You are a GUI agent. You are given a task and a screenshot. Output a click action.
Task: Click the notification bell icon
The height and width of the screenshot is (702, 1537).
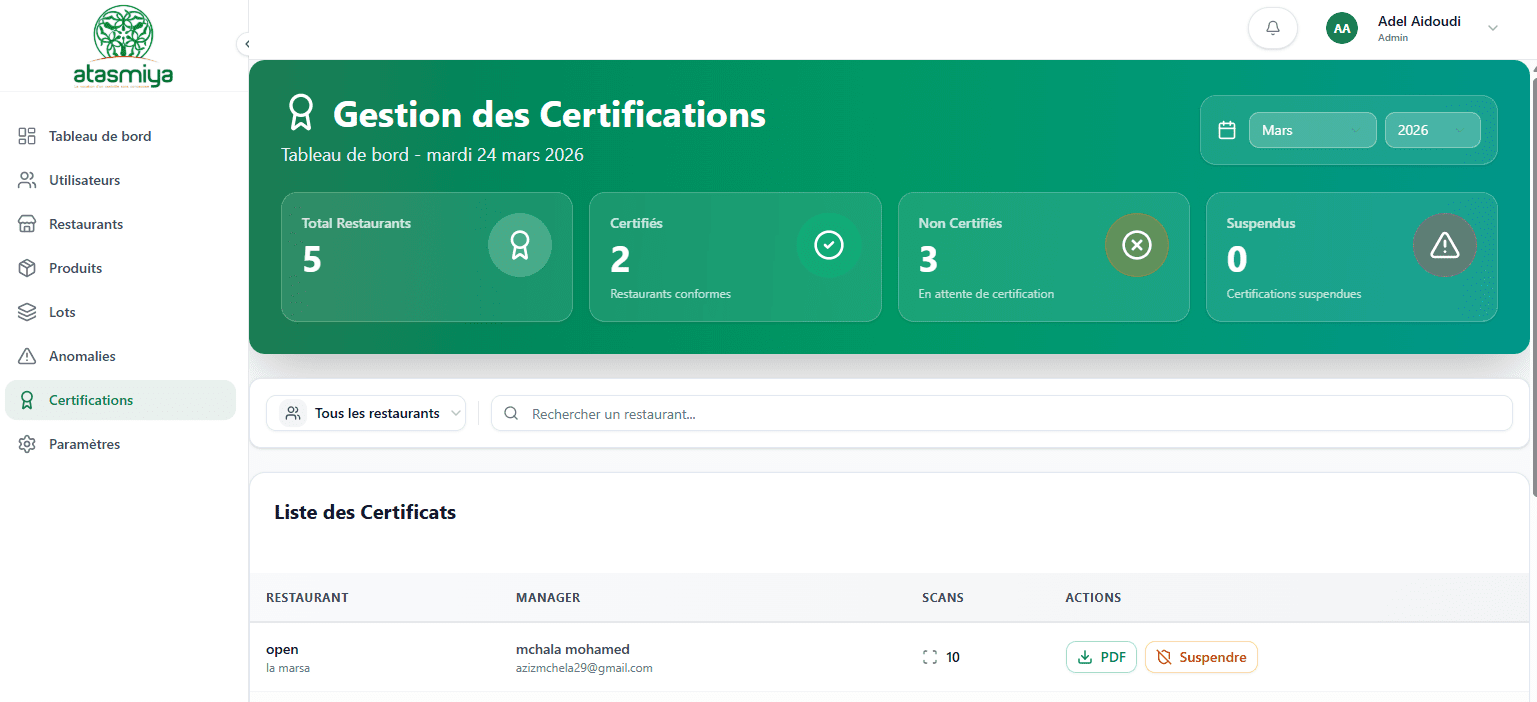point(1272,28)
